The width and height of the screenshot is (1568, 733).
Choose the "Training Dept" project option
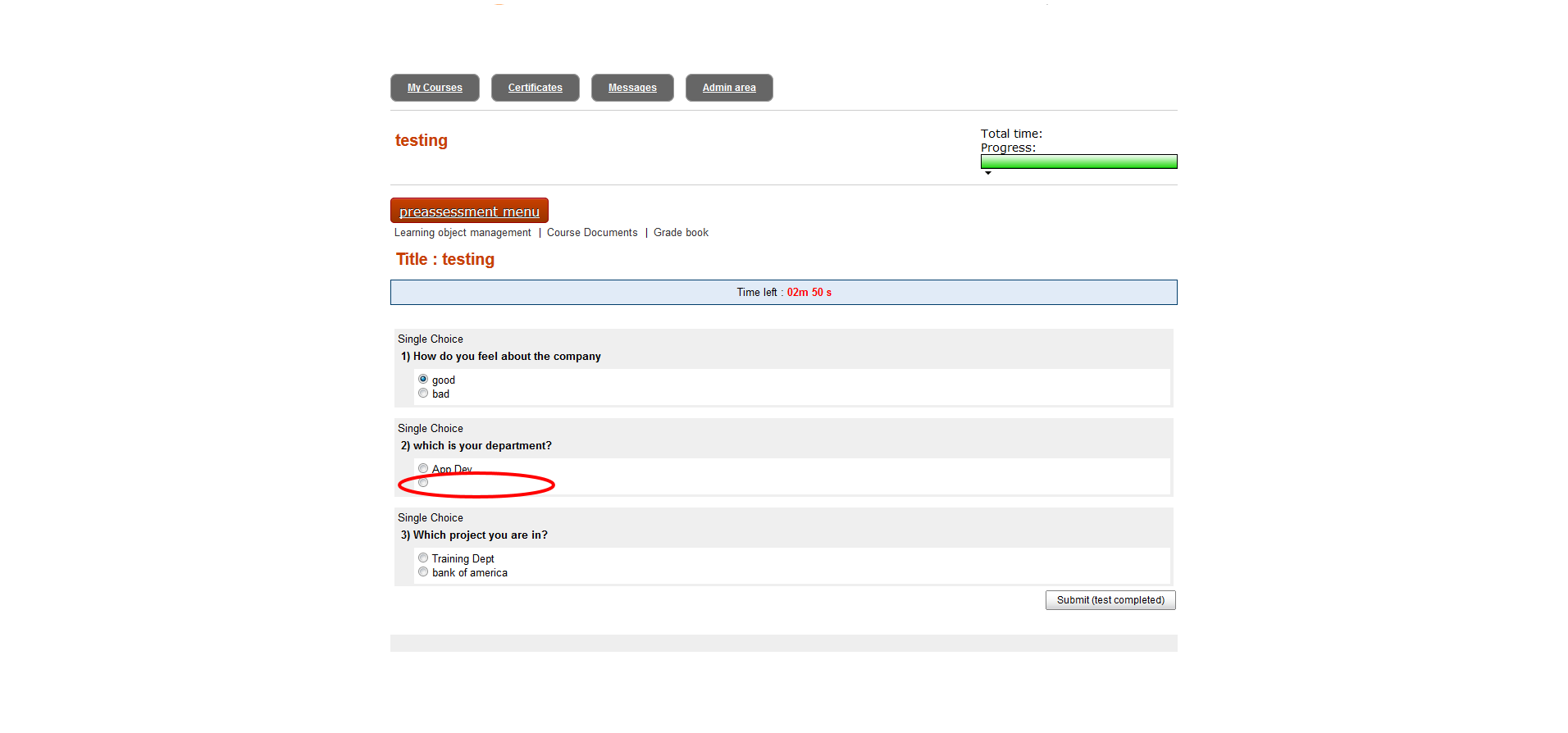tap(423, 558)
